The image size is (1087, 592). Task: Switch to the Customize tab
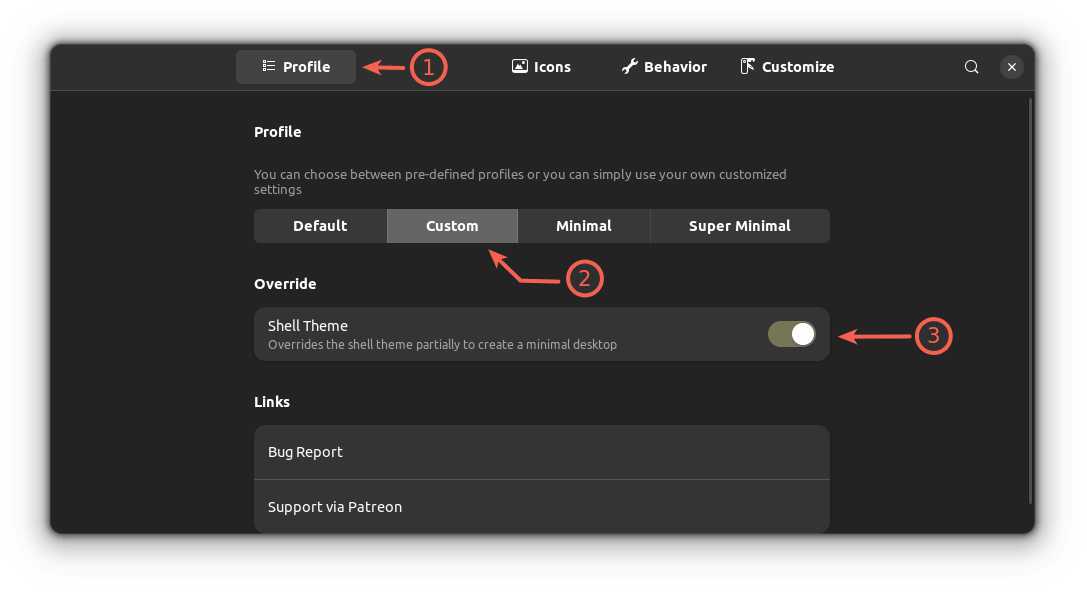coord(787,67)
